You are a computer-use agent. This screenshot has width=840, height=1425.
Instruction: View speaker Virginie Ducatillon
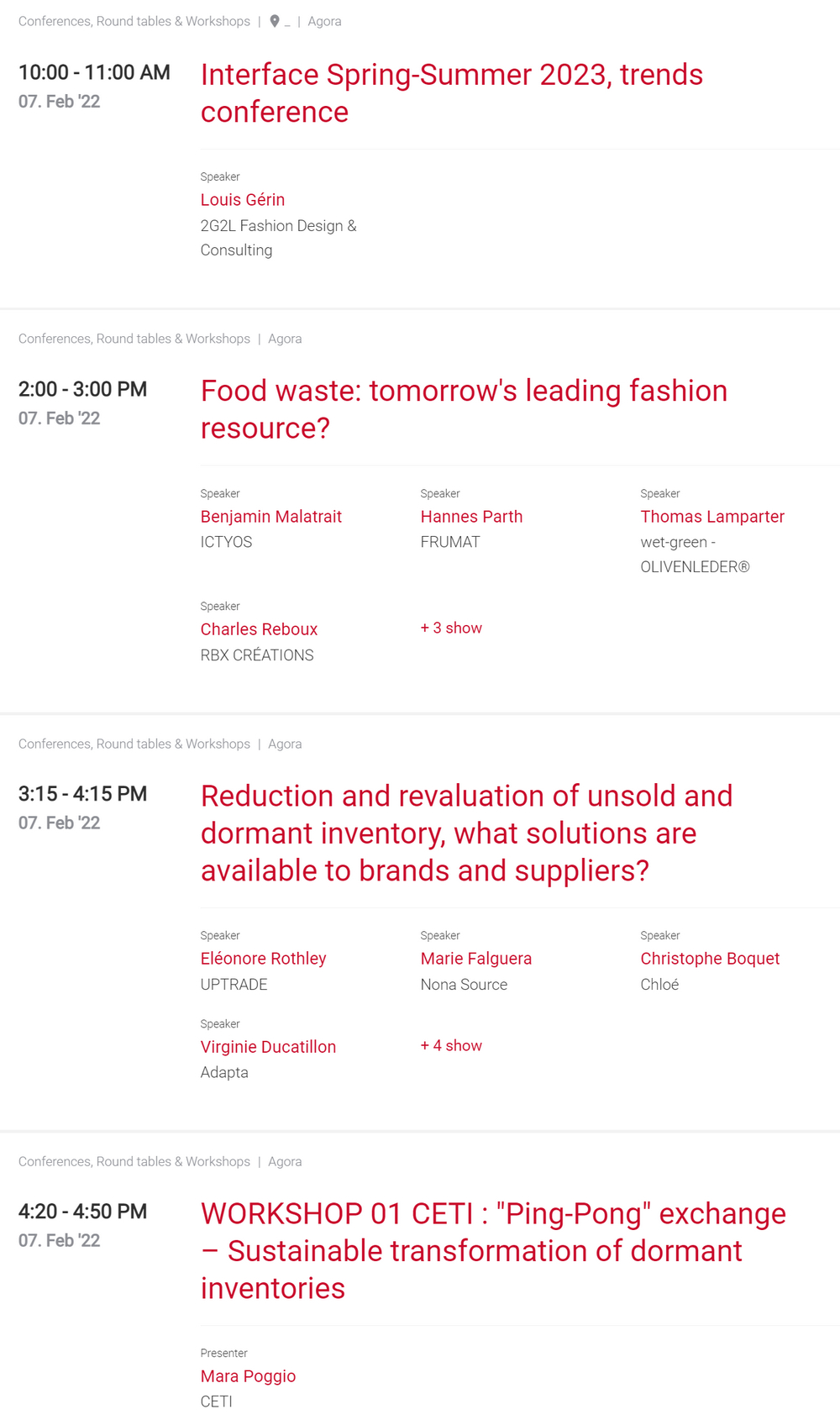[268, 1047]
